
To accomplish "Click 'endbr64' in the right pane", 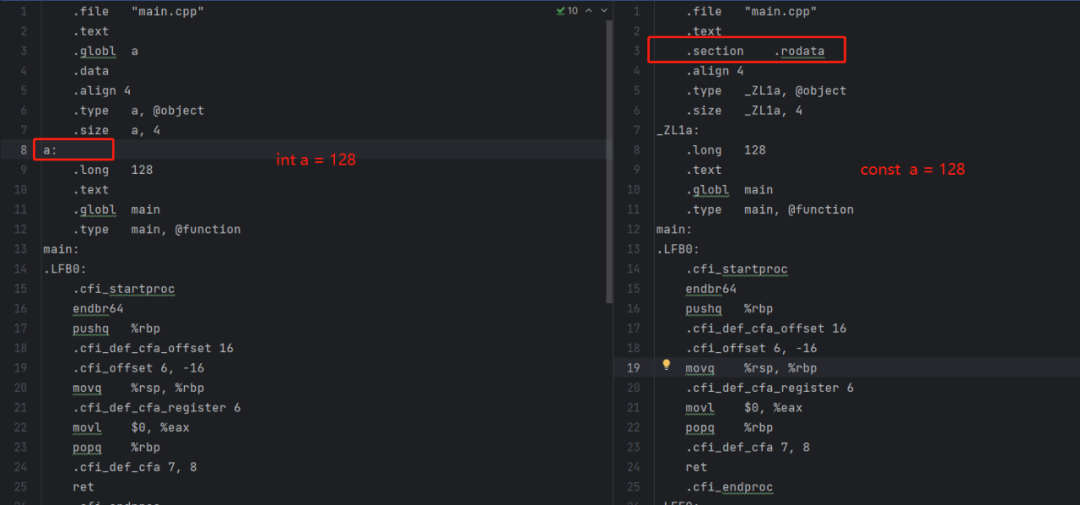I will click(x=711, y=289).
